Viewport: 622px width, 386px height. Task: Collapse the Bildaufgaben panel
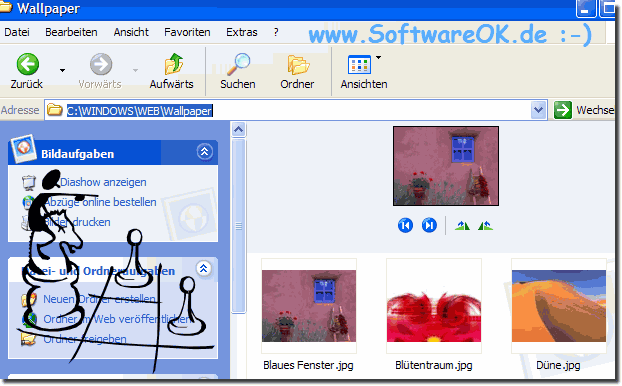(205, 152)
